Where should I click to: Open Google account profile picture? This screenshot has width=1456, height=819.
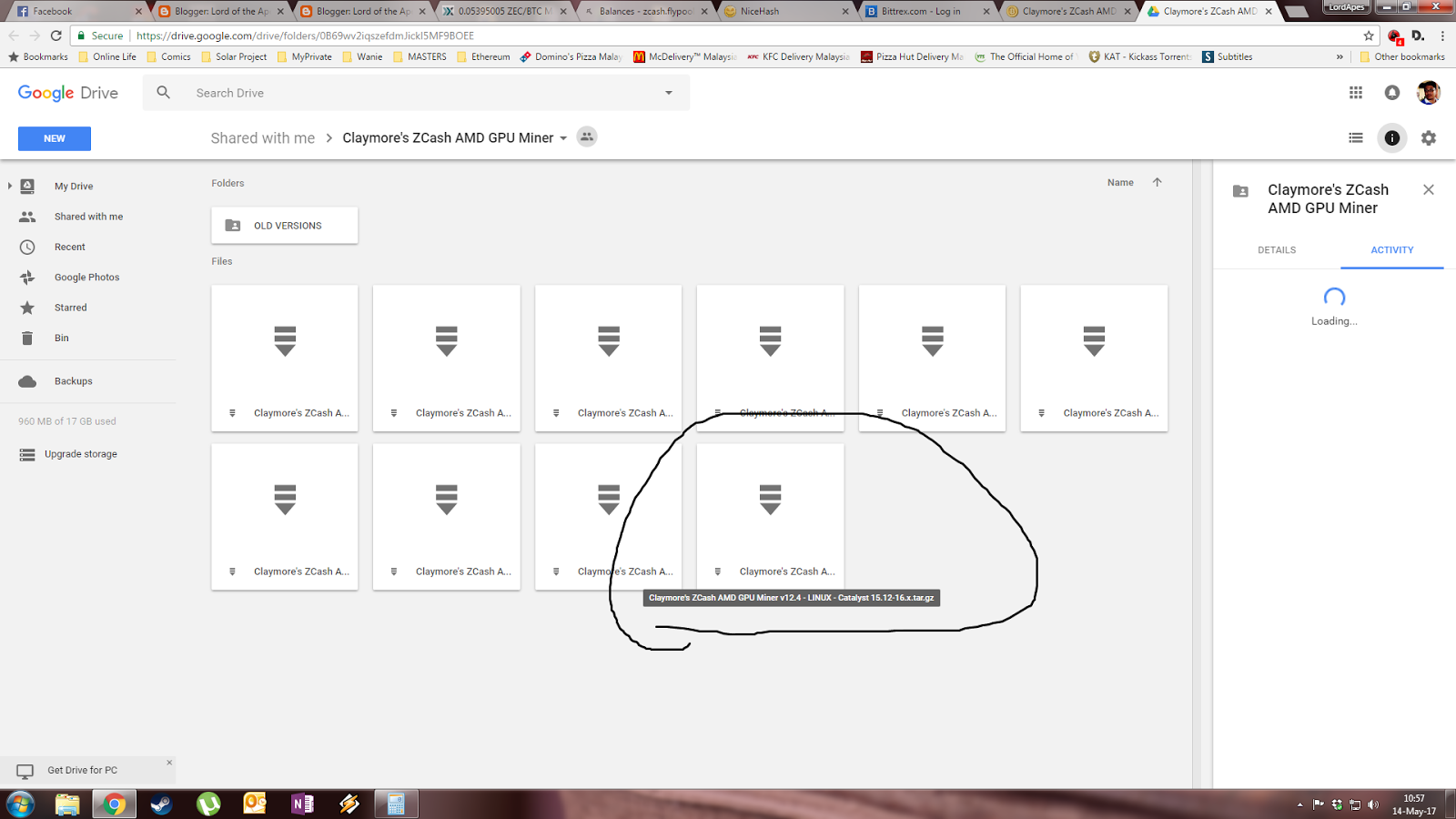[1429, 92]
